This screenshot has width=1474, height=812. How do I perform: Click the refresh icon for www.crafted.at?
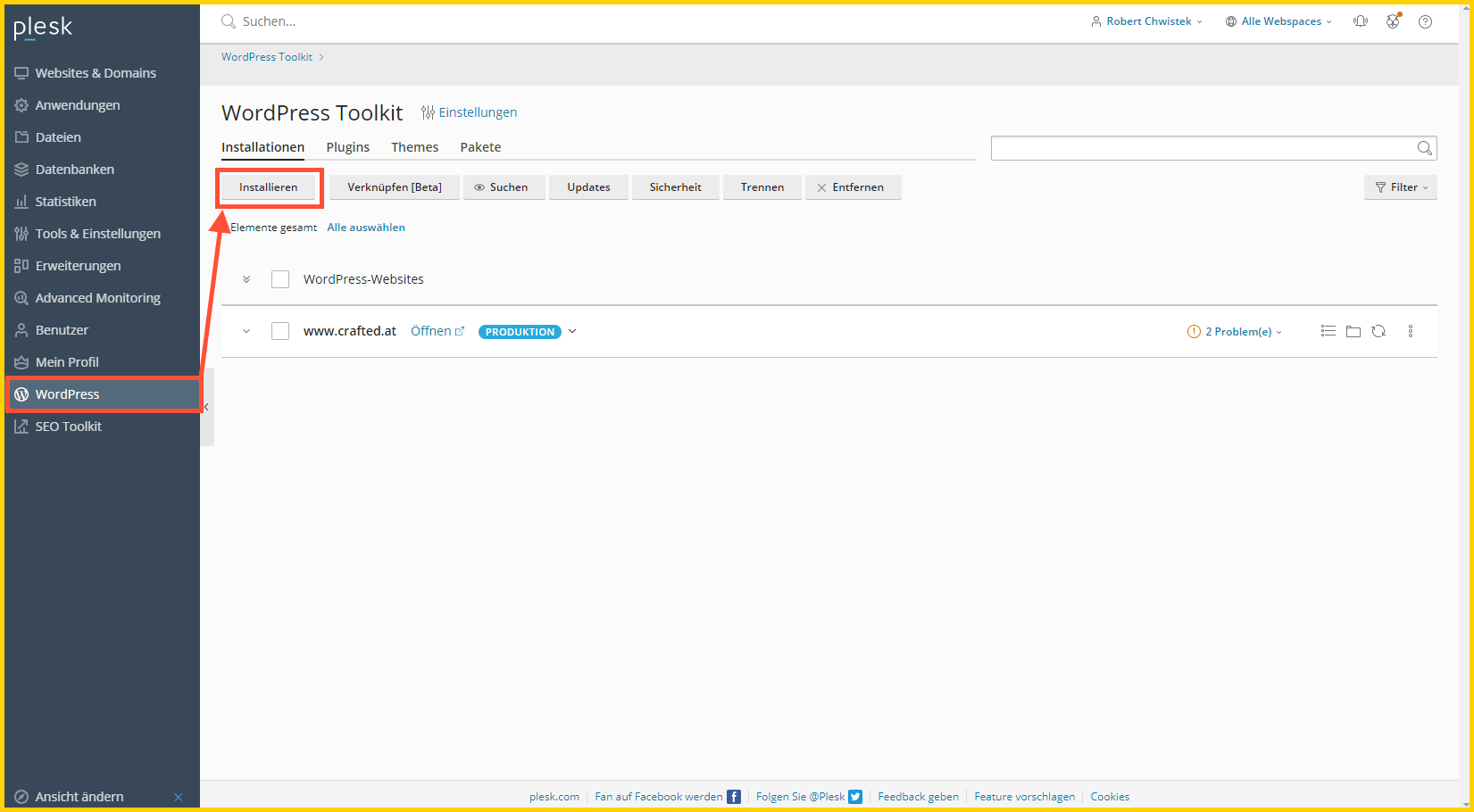pyautogui.click(x=1378, y=331)
